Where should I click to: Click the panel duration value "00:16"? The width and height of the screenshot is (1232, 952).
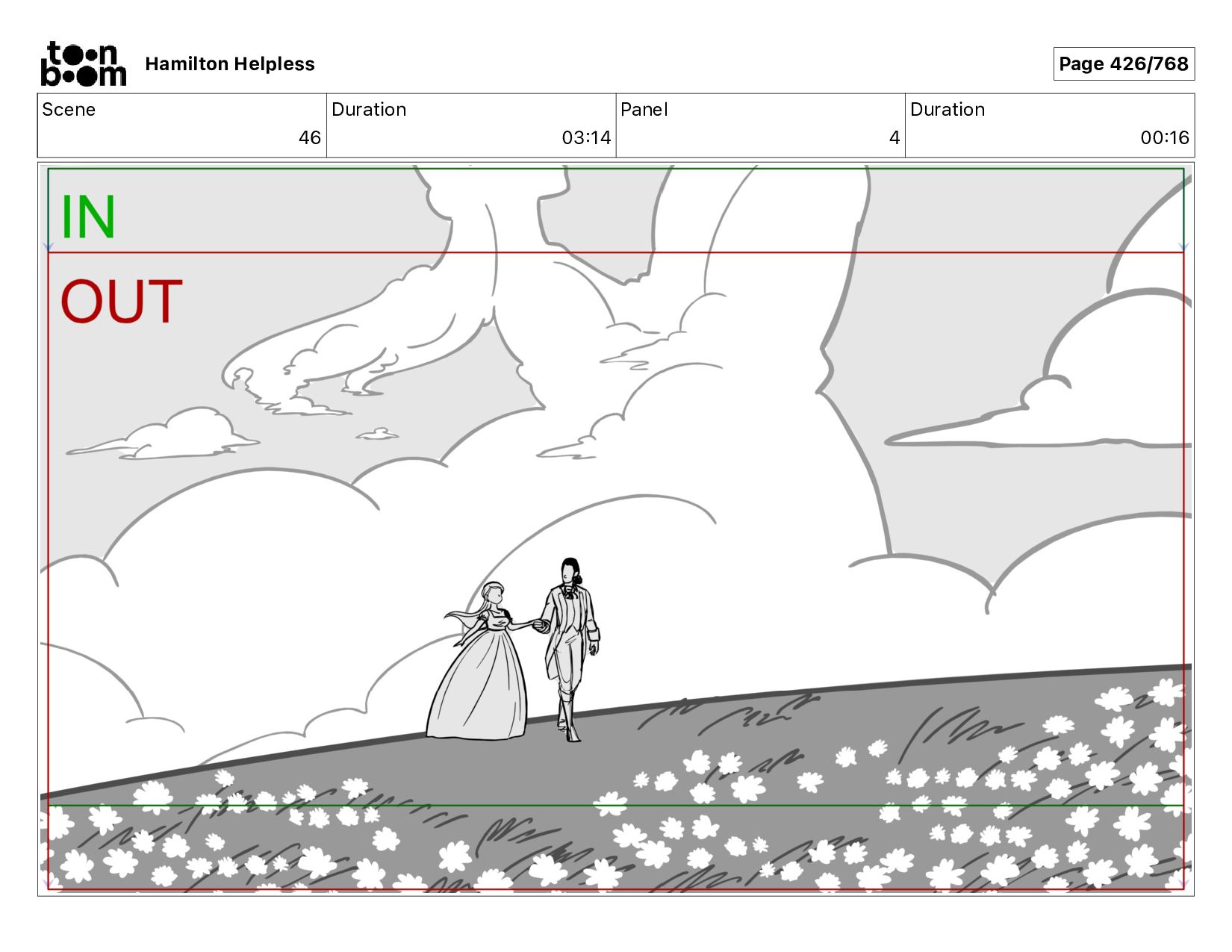(1165, 138)
